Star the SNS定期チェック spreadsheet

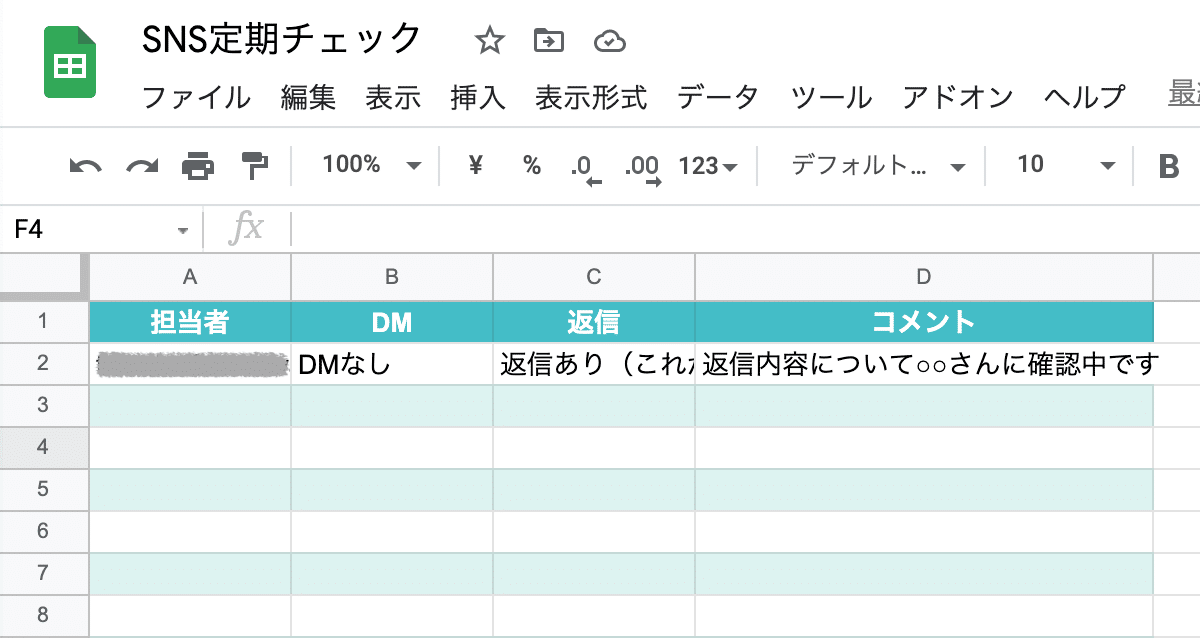489,40
